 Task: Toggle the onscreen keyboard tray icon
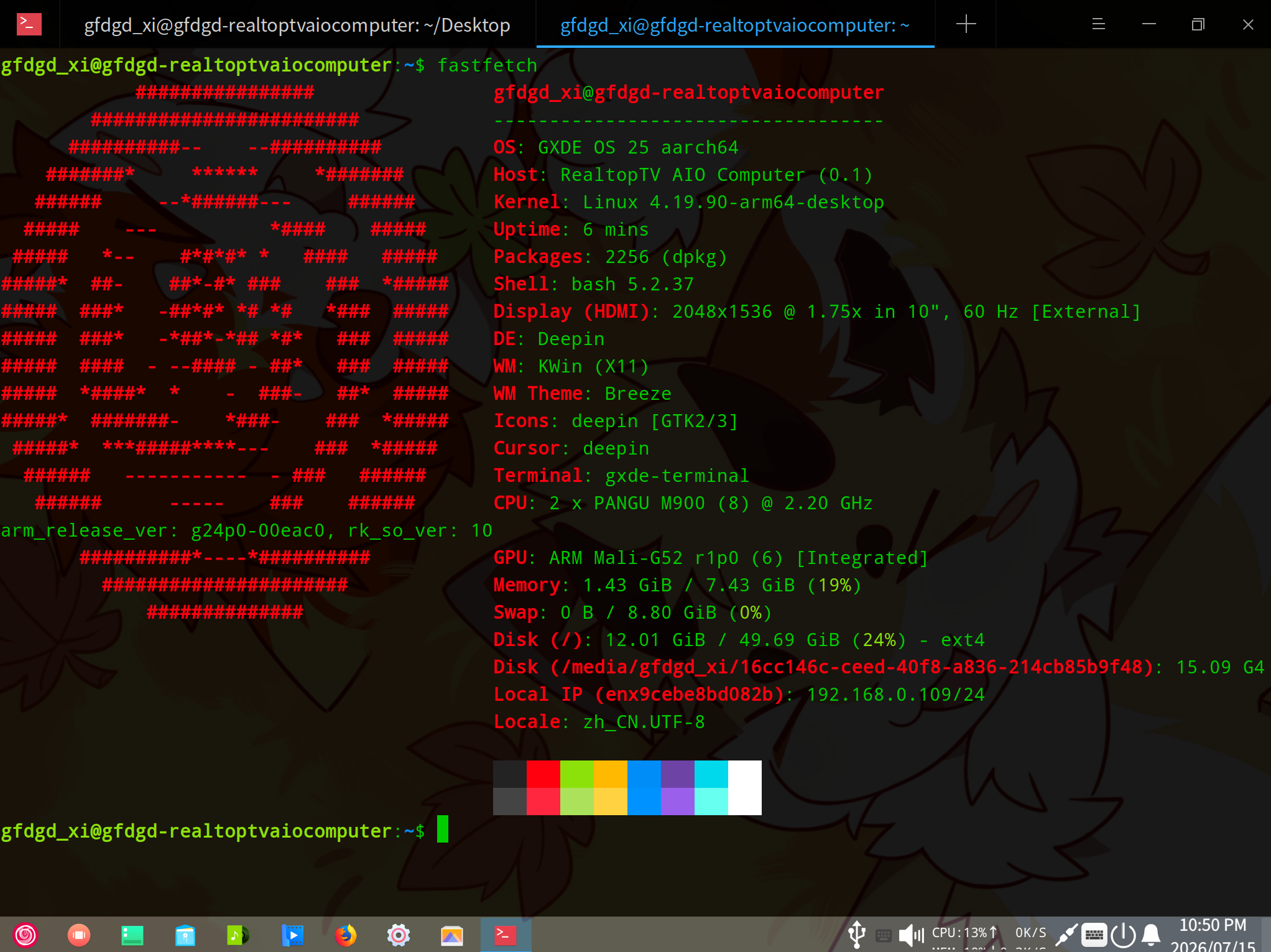(x=1094, y=935)
